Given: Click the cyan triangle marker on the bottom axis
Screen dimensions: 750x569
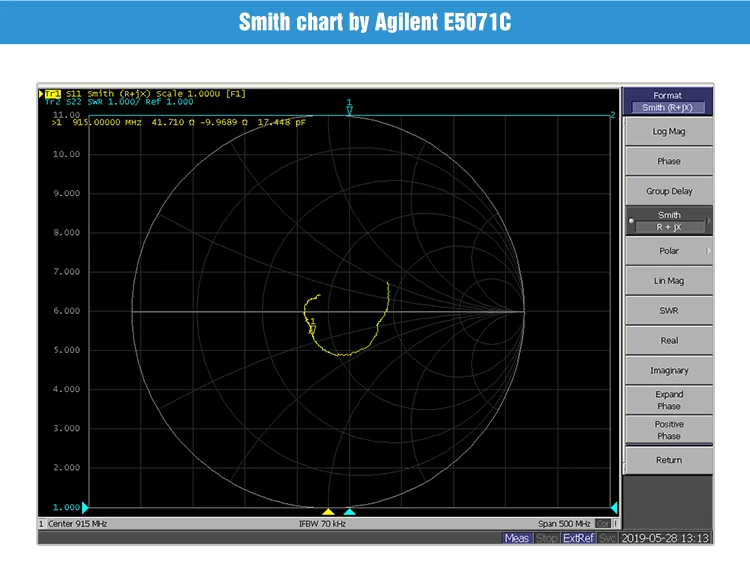Looking at the screenshot, I should (x=349, y=511).
